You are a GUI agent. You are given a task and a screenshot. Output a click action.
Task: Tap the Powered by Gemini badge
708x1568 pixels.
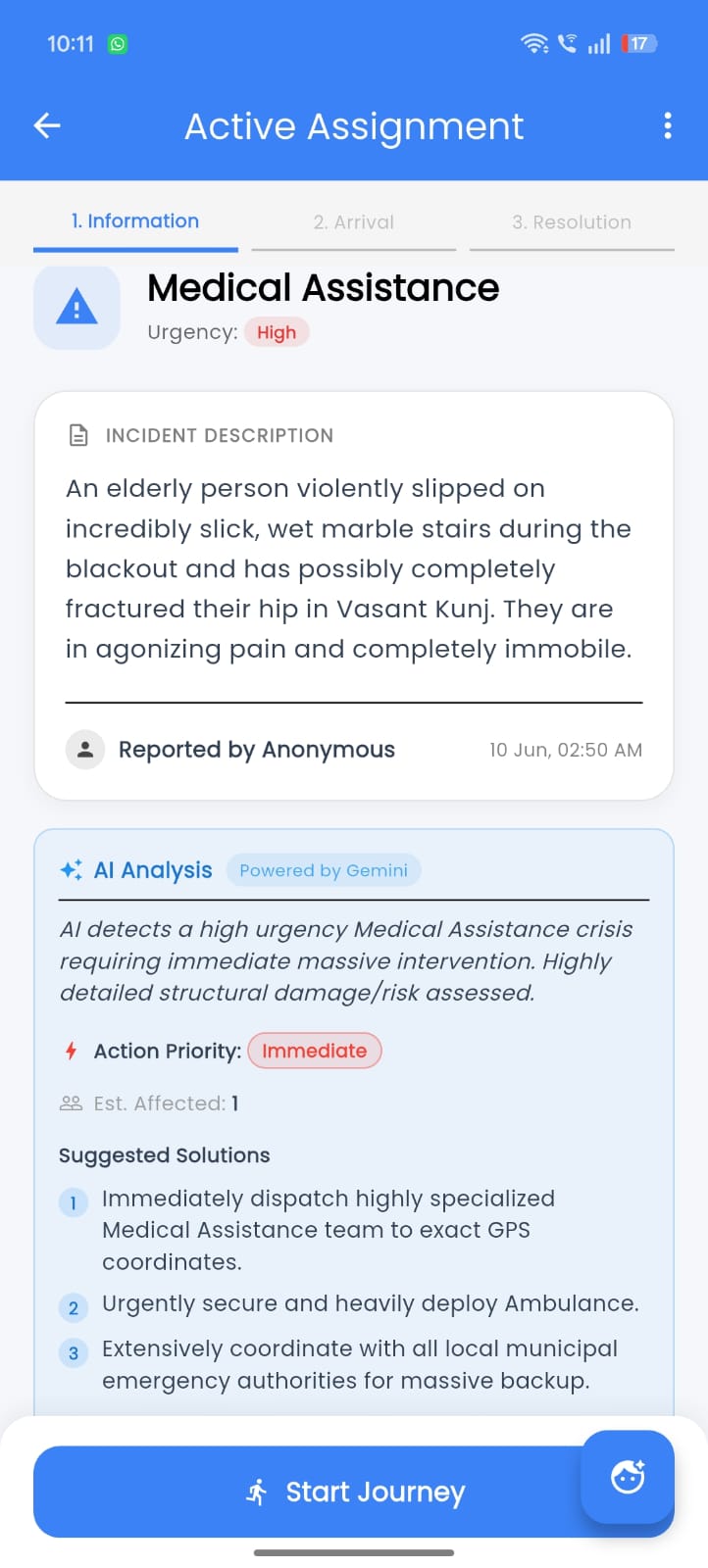point(324,870)
